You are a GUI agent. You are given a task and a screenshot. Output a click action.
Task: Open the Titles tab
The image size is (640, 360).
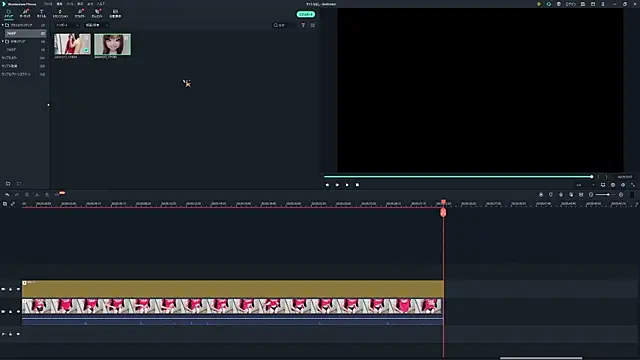pos(41,13)
